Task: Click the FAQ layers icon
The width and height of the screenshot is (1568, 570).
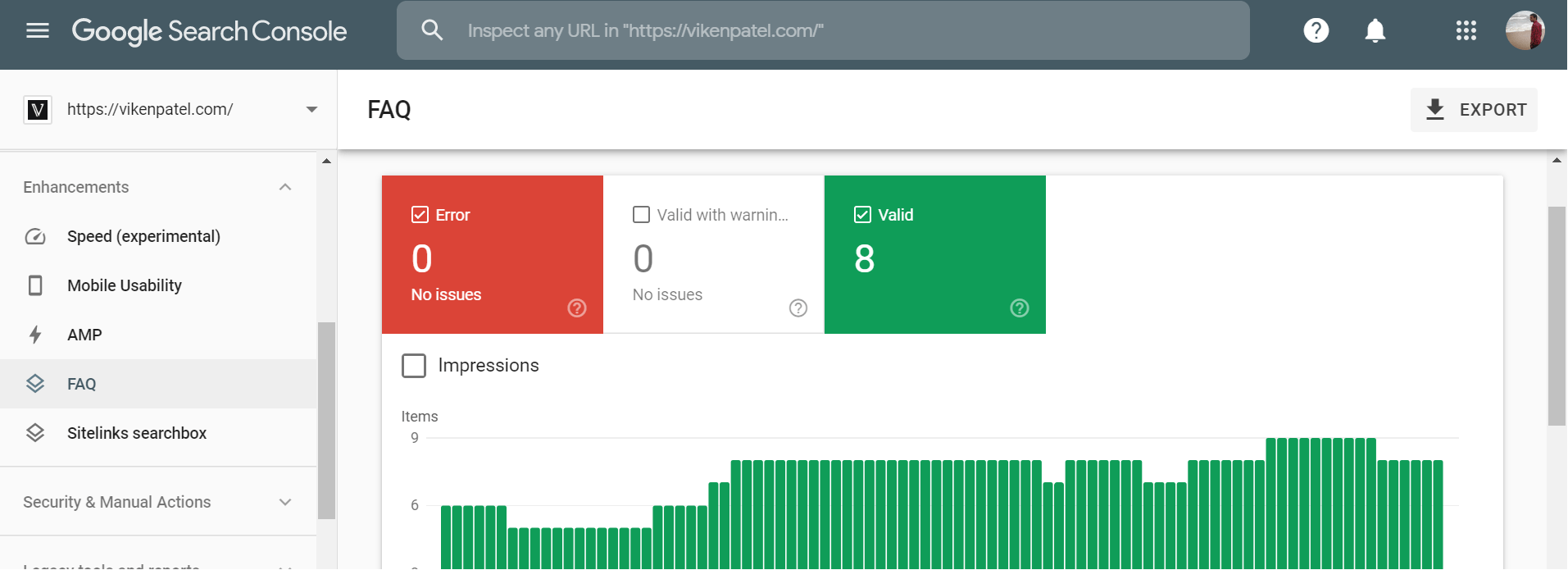Action: [x=35, y=384]
